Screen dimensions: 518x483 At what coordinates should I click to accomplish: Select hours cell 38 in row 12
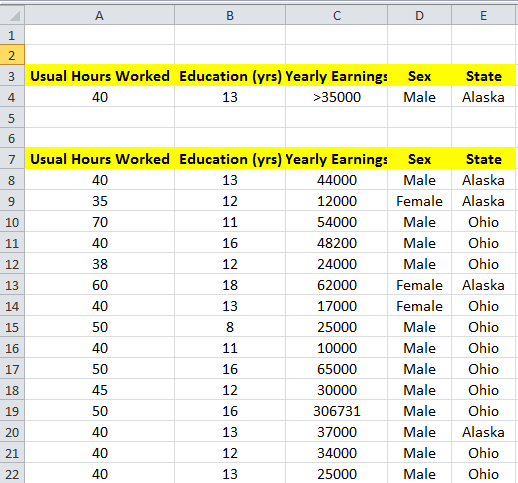99,264
